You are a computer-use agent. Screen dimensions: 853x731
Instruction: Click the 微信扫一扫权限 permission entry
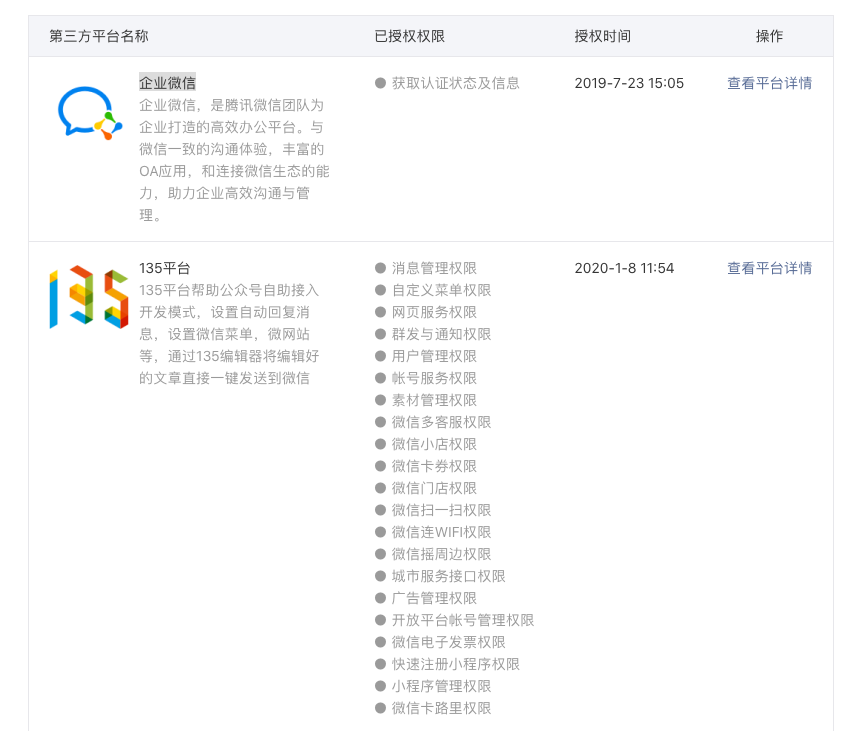tap(433, 510)
